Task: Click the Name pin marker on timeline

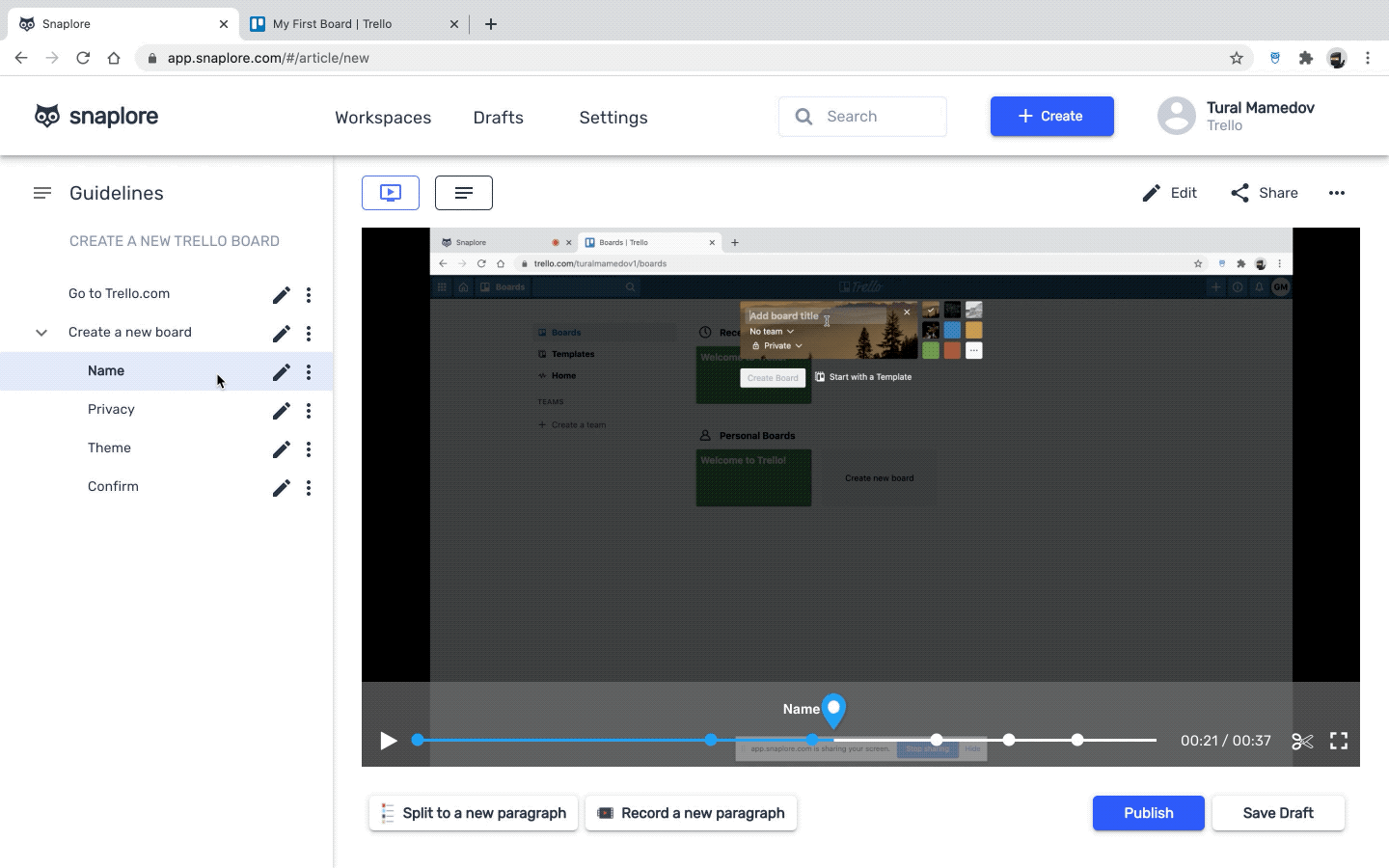Action: 833,711
